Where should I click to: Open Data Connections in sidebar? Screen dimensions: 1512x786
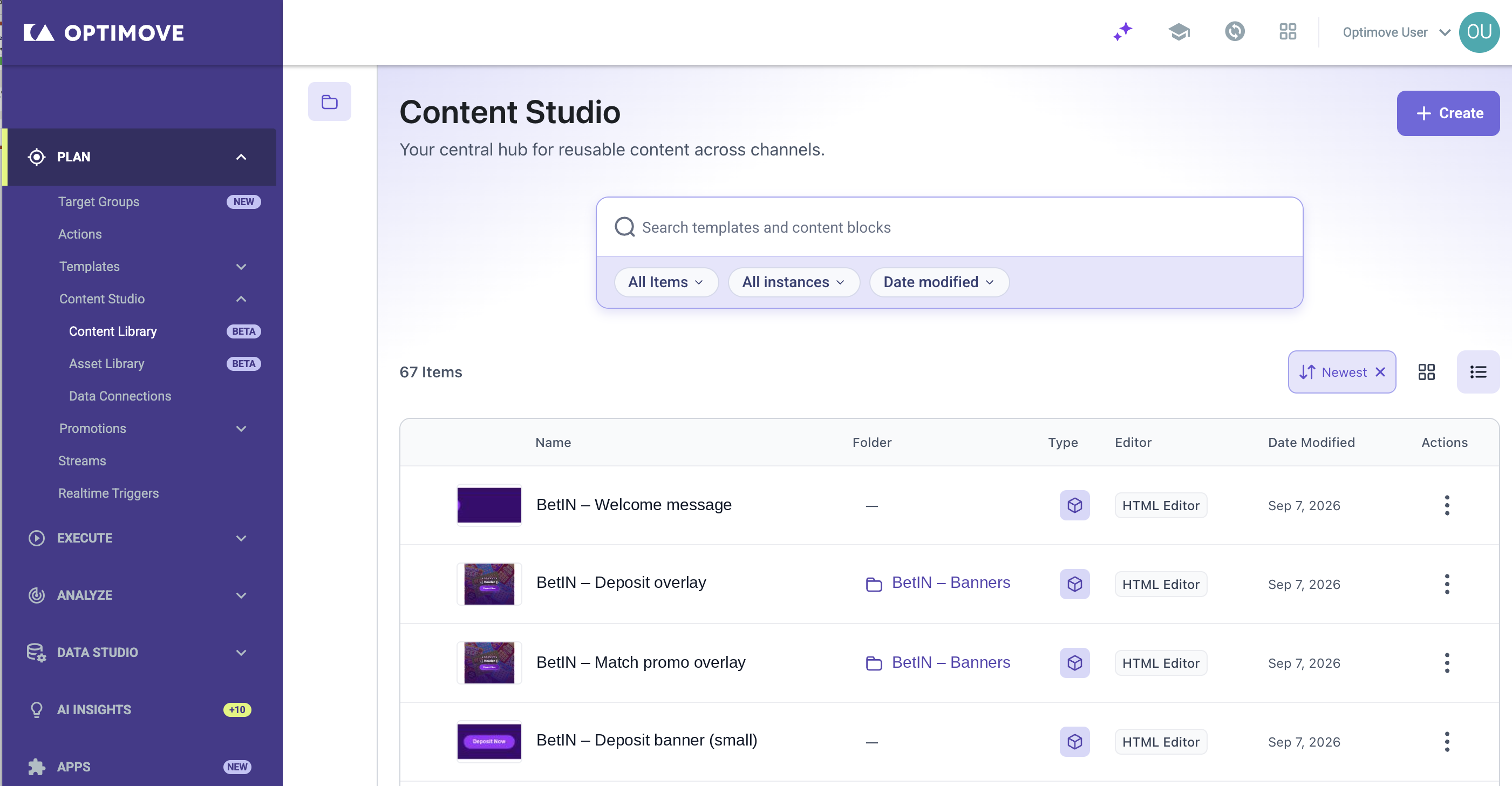pos(120,396)
